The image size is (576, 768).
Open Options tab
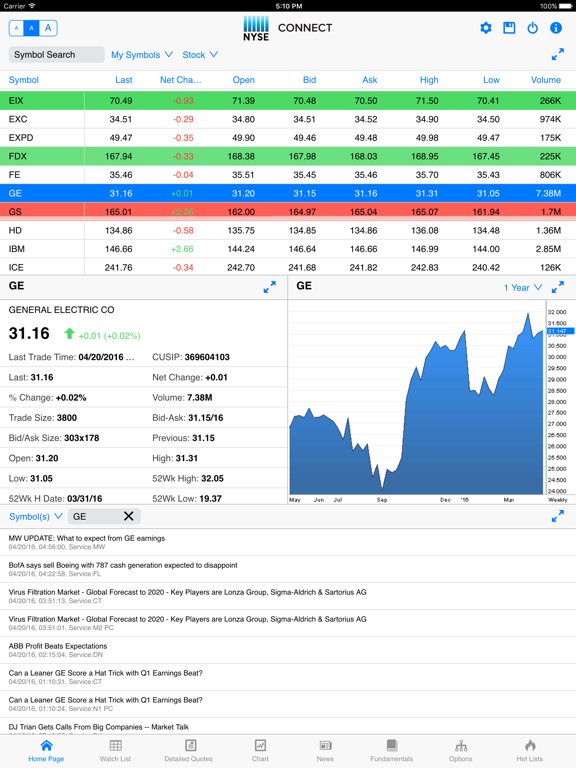[x=460, y=751]
